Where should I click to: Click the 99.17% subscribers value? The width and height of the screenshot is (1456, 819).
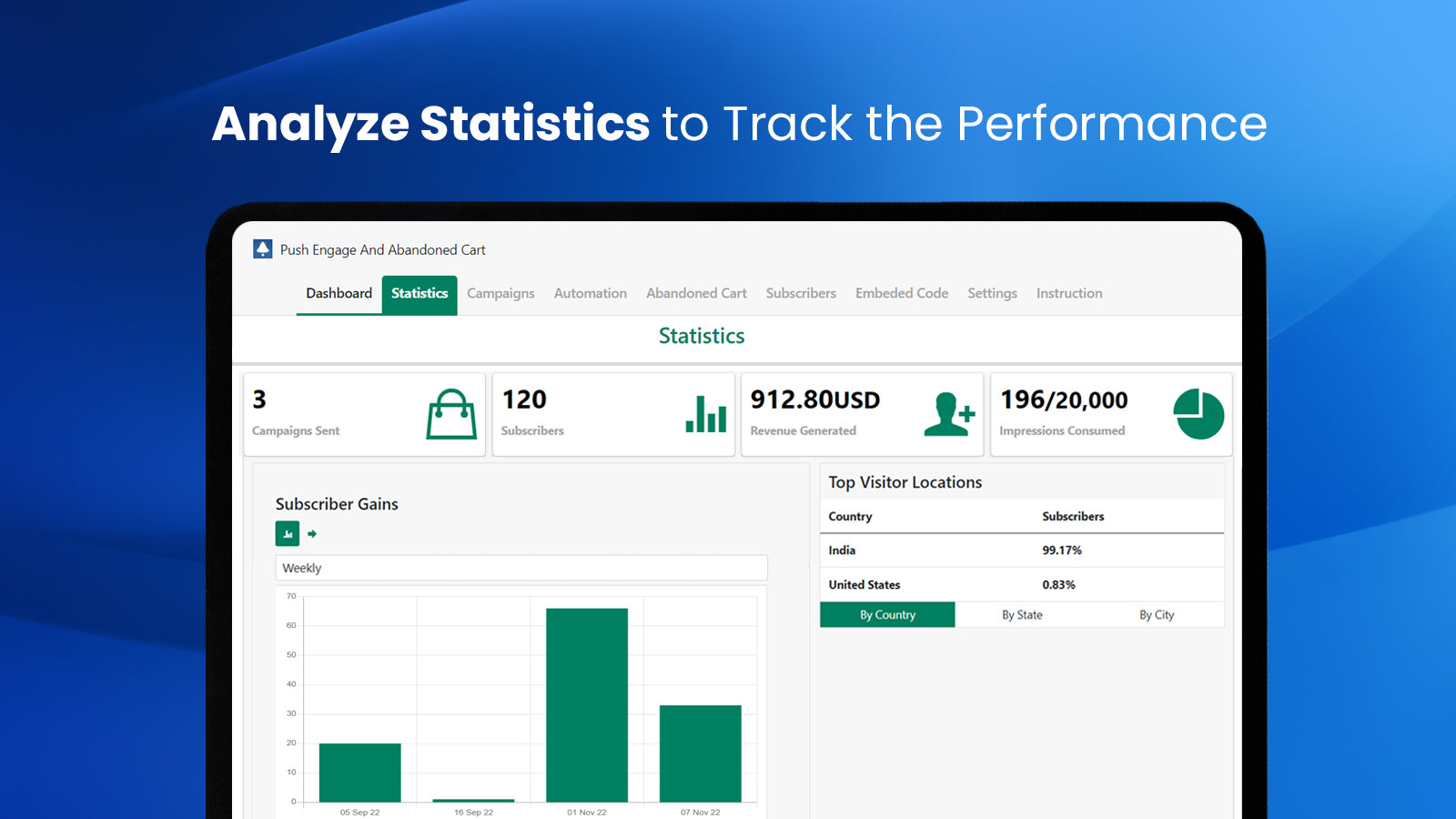(1062, 551)
